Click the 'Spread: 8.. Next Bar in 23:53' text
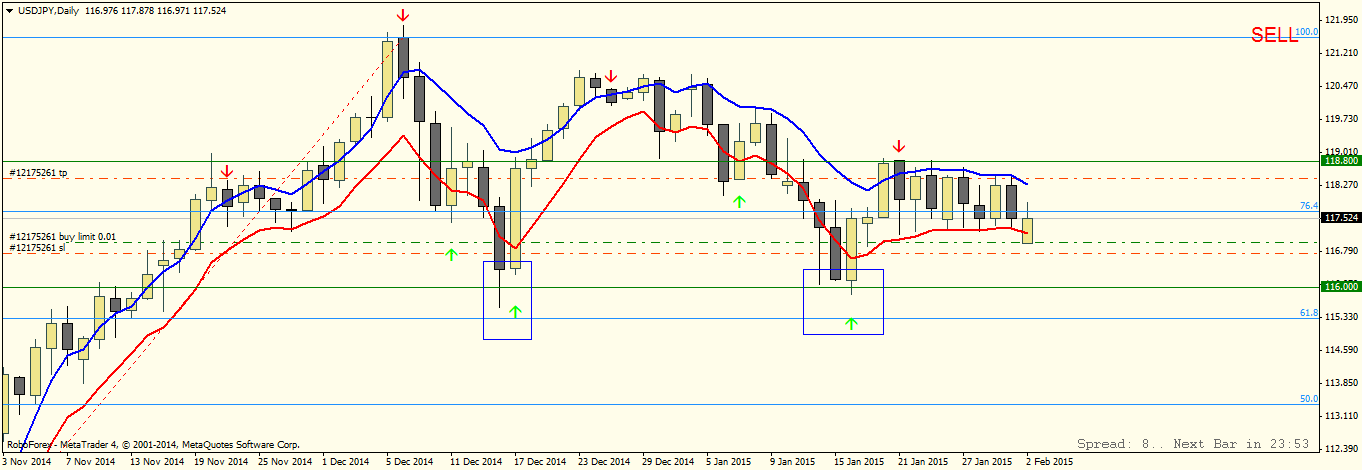The height and width of the screenshot is (470, 1362). (x=1194, y=443)
